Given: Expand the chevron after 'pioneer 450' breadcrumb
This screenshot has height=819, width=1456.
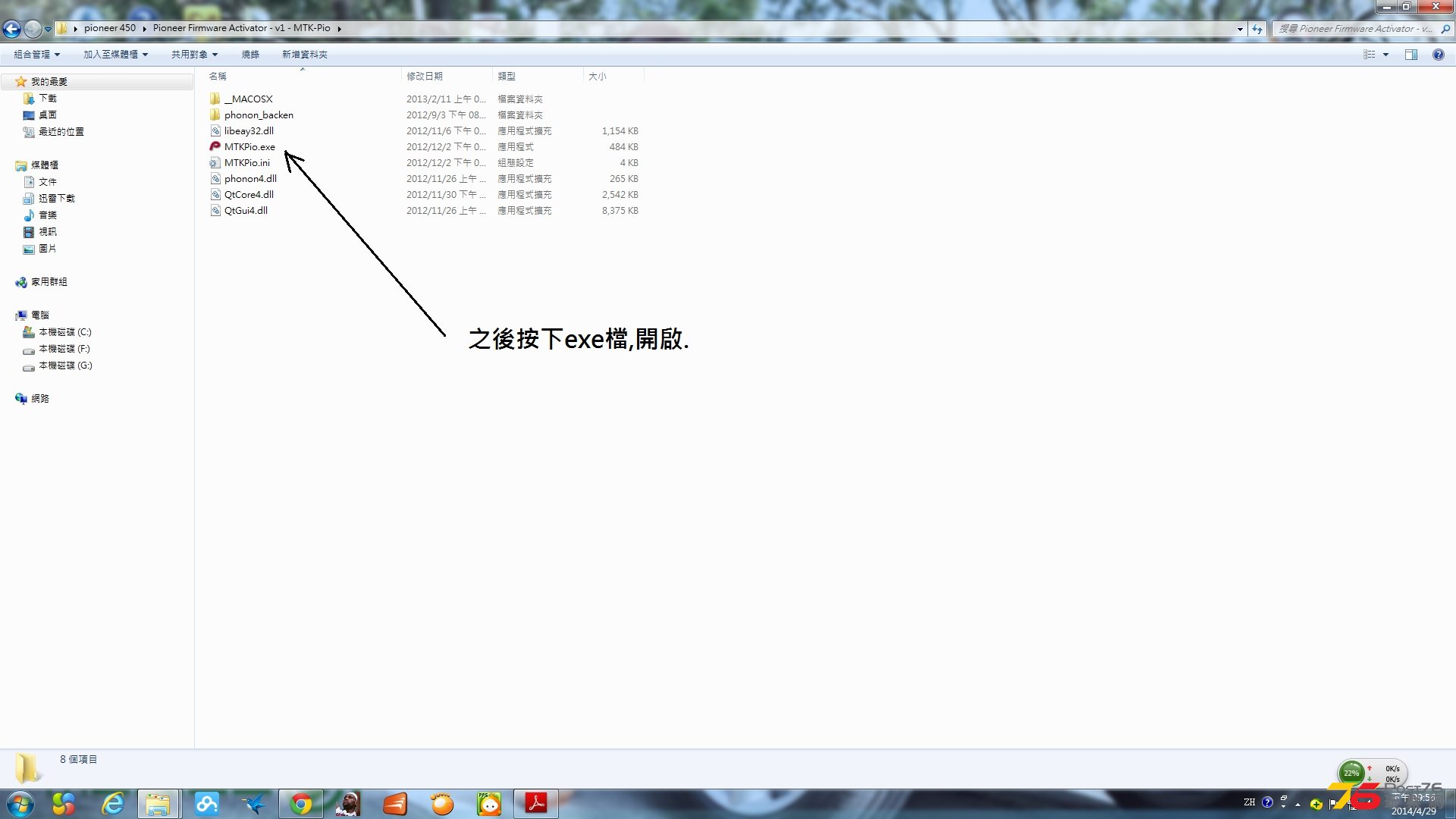Looking at the screenshot, I should (144, 29).
